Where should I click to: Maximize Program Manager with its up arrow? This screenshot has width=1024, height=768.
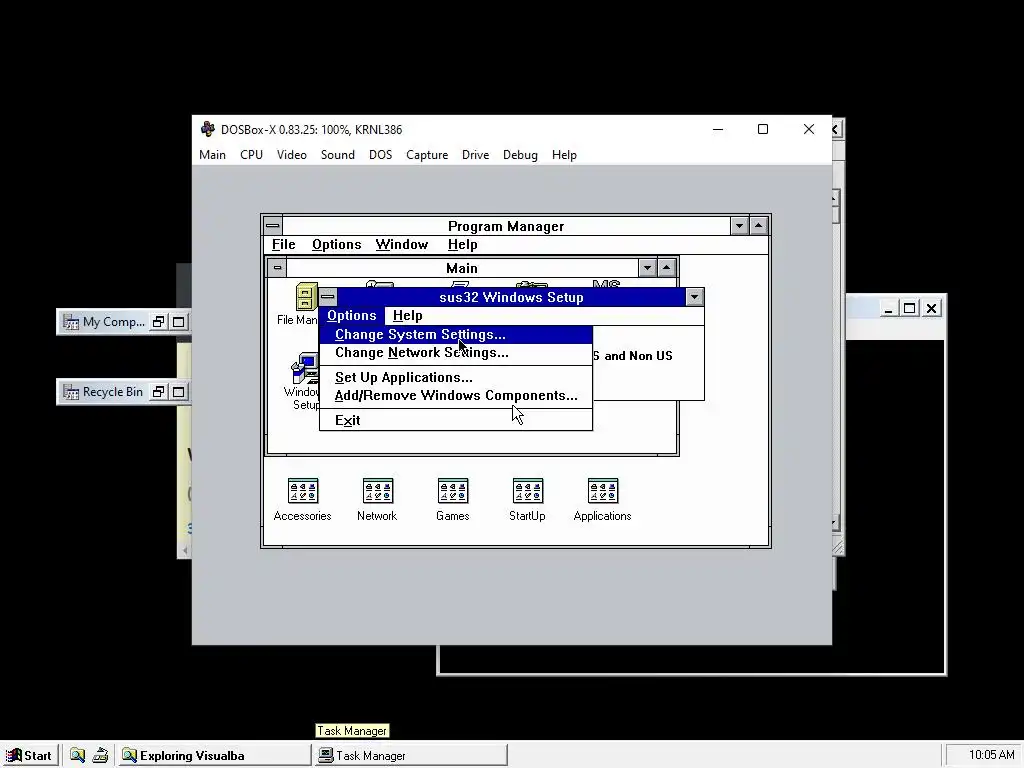[x=758, y=226]
